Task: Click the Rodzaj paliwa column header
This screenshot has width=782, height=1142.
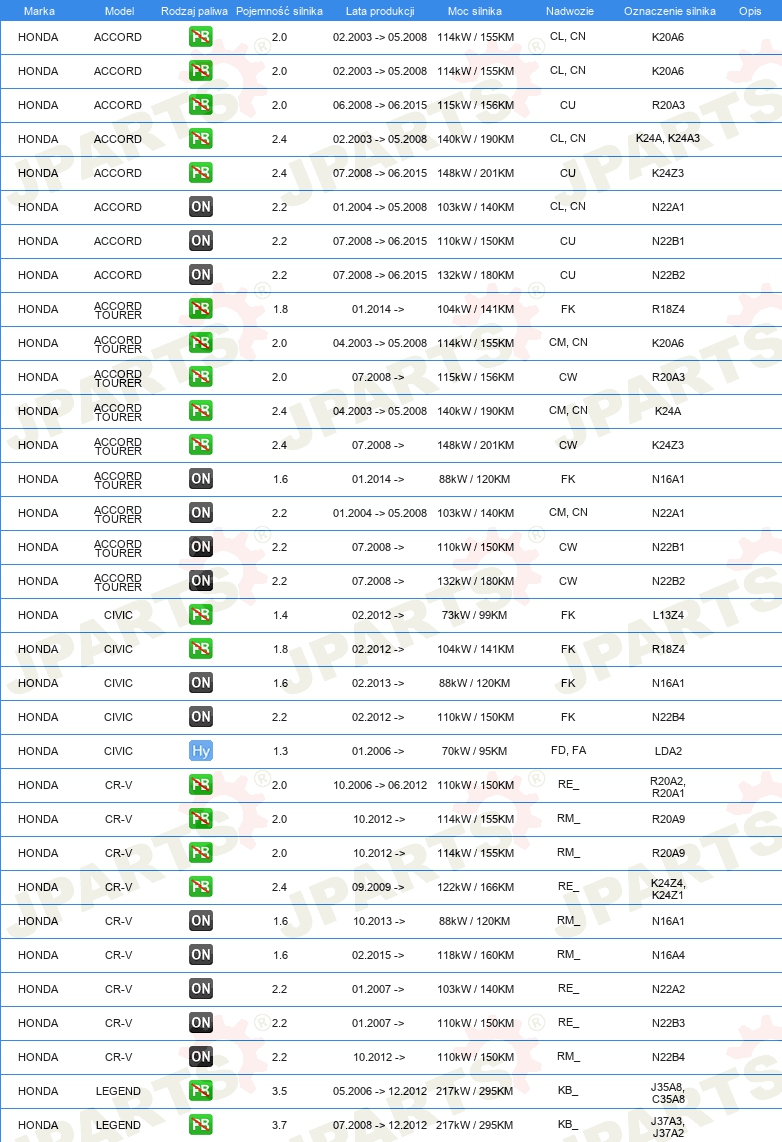Action: click(x=194, y=11)
